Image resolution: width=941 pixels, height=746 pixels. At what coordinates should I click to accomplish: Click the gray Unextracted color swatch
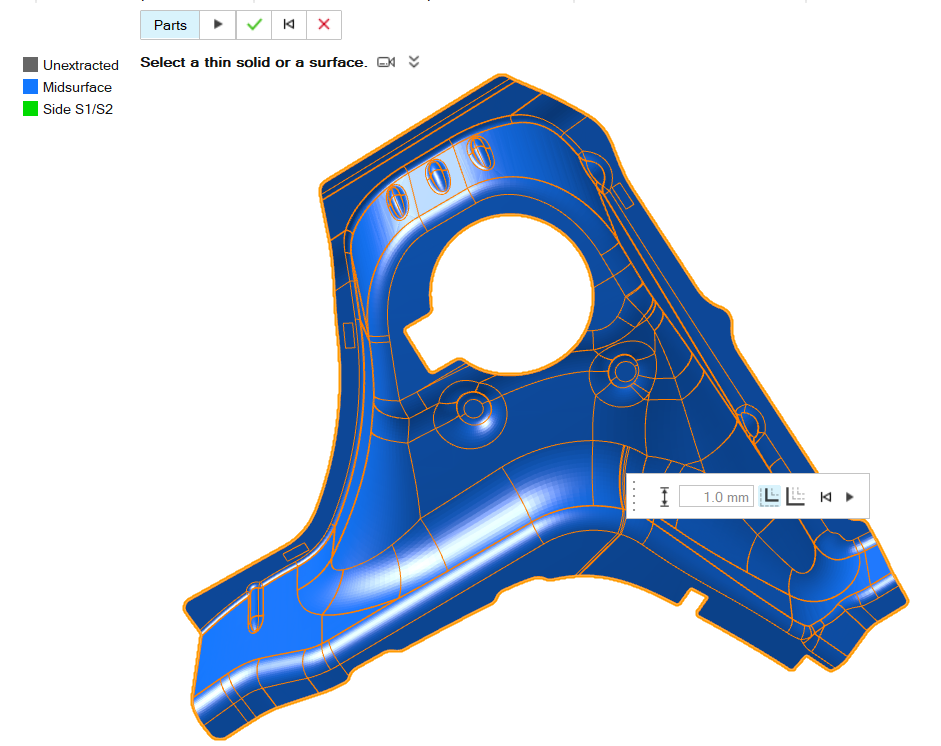point(30,65)
